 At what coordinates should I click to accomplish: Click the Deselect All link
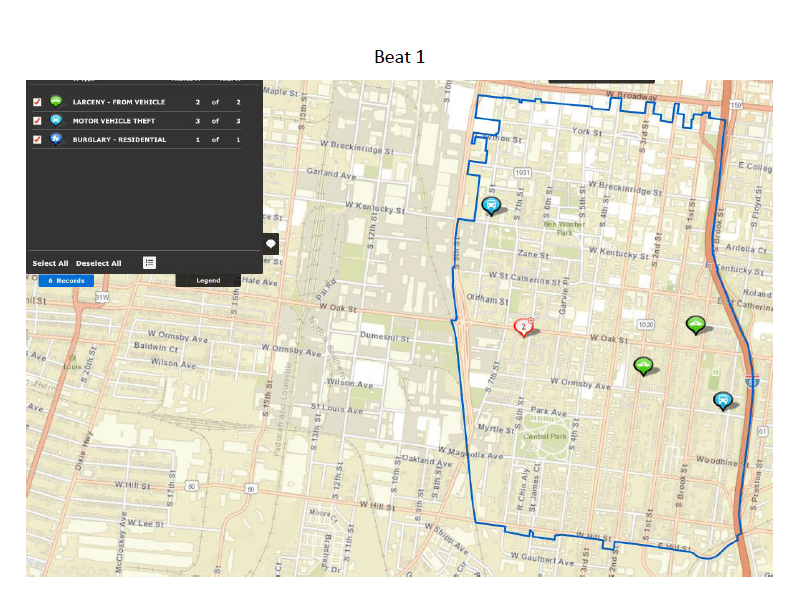[98, 263]
